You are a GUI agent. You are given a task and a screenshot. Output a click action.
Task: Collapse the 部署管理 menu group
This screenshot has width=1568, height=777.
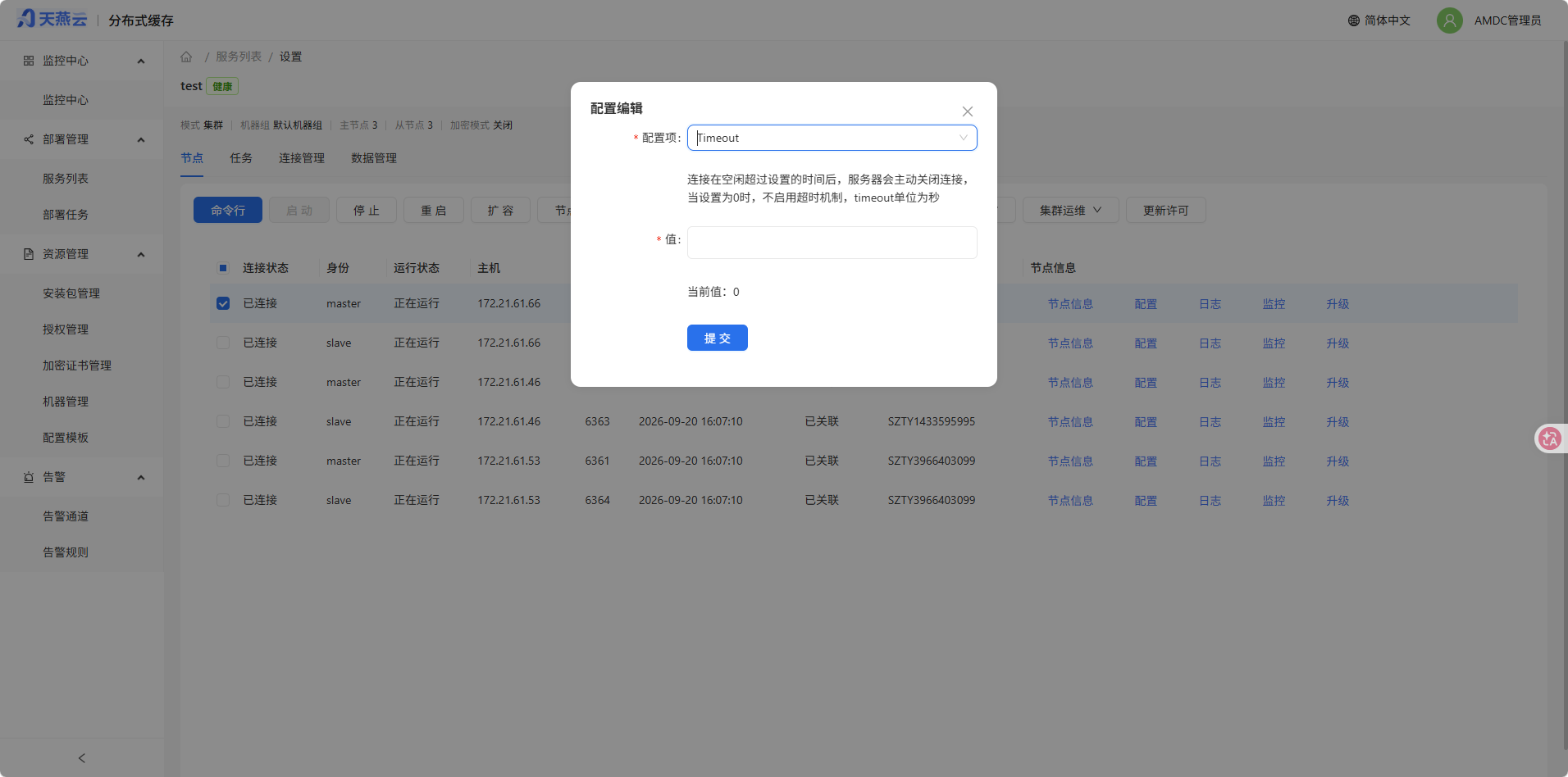[x=141, y=139]
